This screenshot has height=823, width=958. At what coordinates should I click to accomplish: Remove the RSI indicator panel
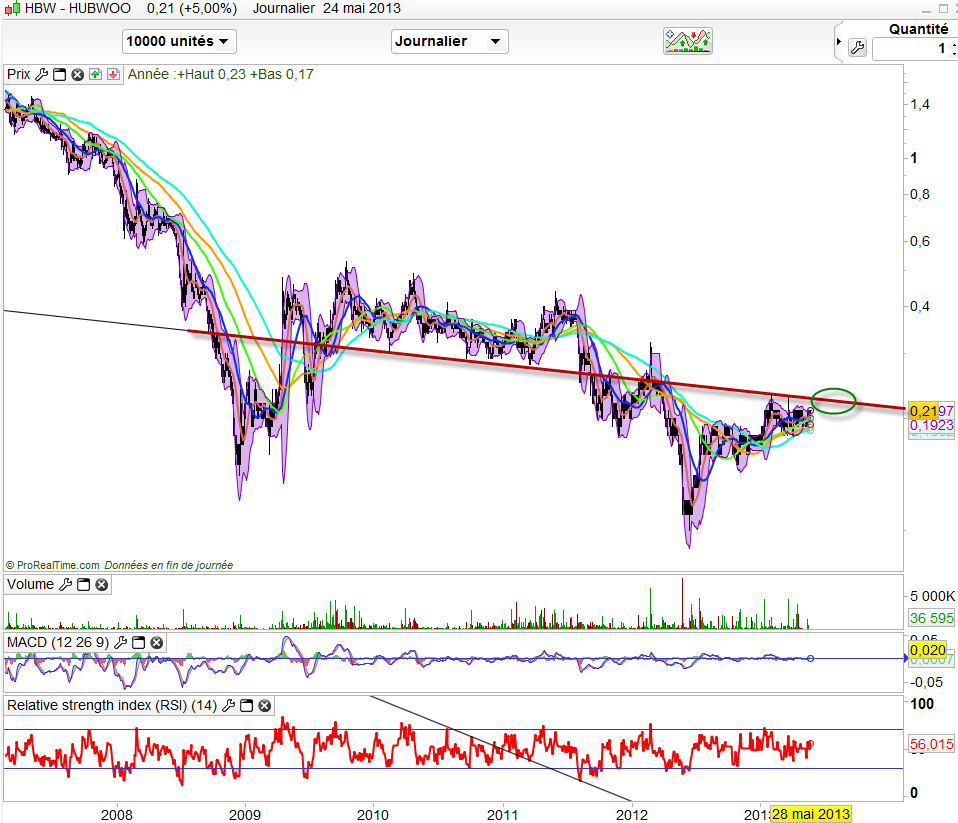pyautogui.click(x=265, y=706)
